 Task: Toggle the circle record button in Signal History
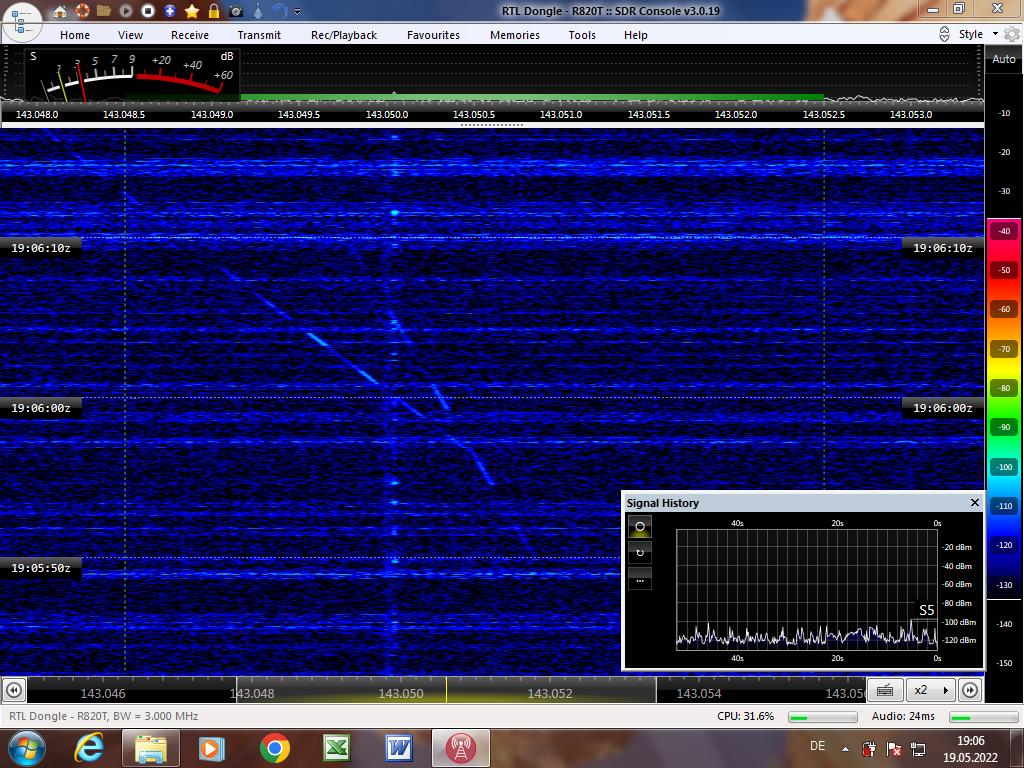640,526
